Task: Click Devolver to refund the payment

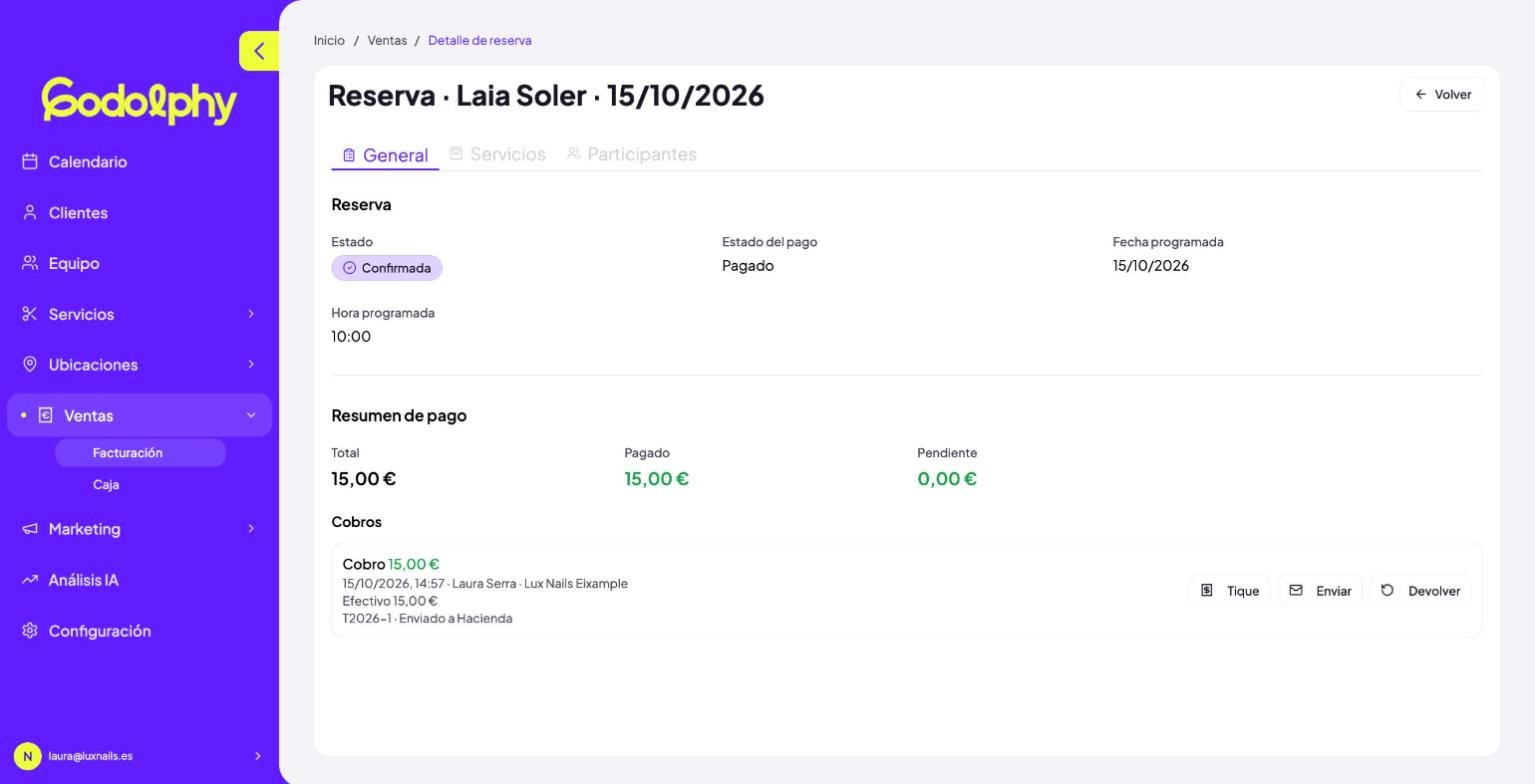Action: click(x=1420, y=590)
